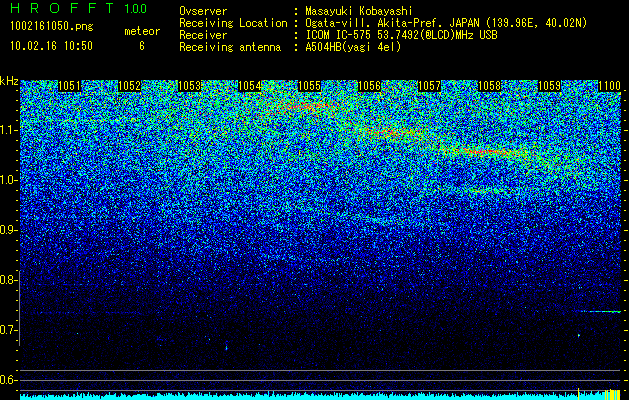Click the Receiving Location label
This screenshot has width=629, height=400.
click(x=233, y=23)
